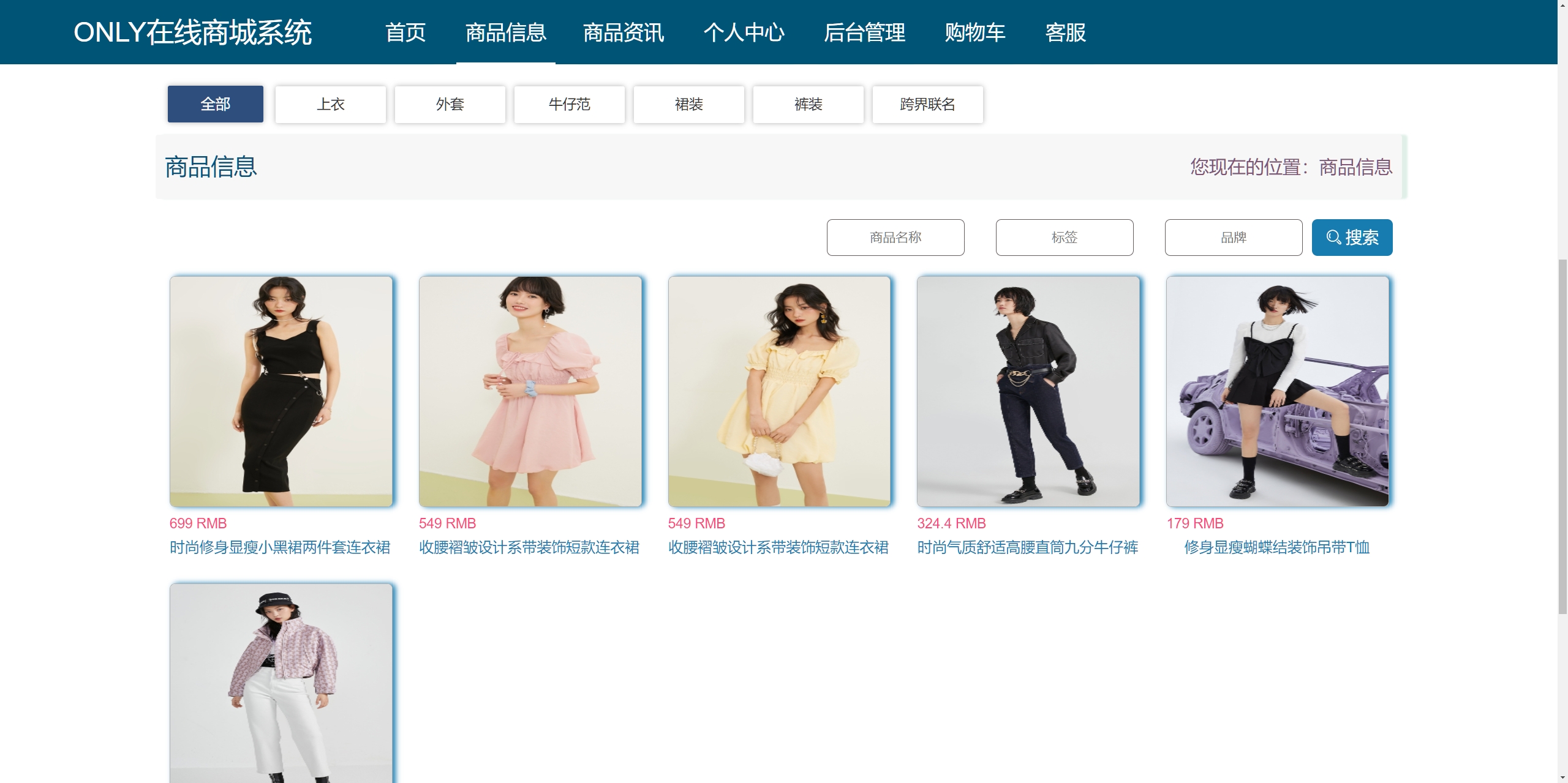Click the page vertical scrollbar thumb
The width and height of the screenshot is (1568, 783).
coord(1562,436)
